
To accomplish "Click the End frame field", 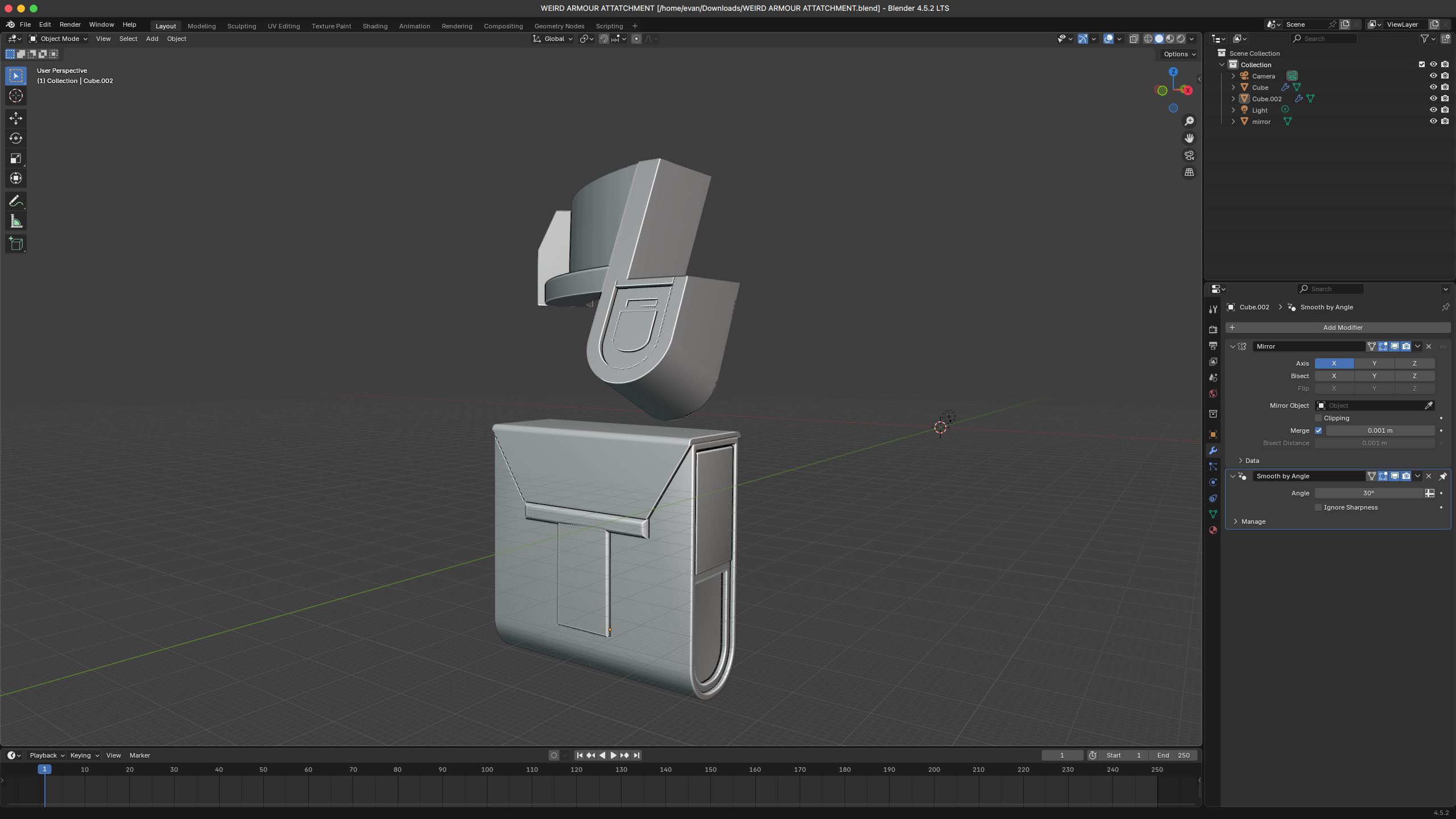I will (x=1173, y=755).
